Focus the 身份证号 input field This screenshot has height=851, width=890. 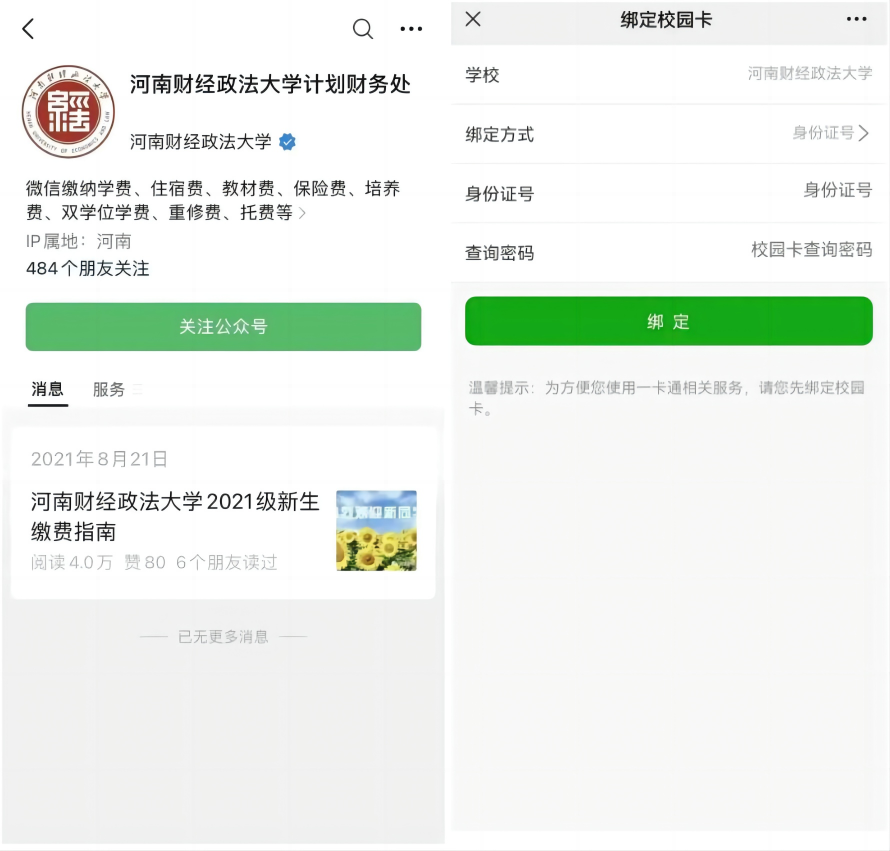pyautogui.click(x=669, y=193)
